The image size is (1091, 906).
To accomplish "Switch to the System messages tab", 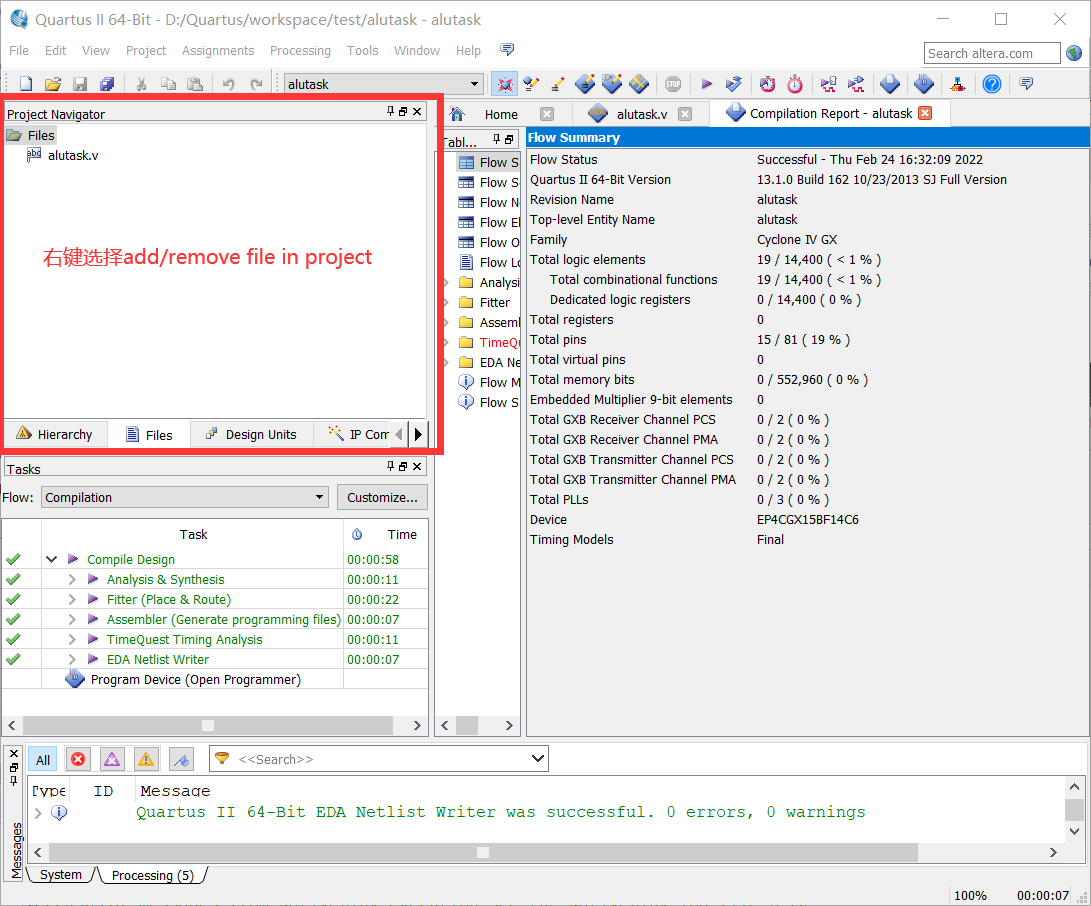I will pos(61,875).
